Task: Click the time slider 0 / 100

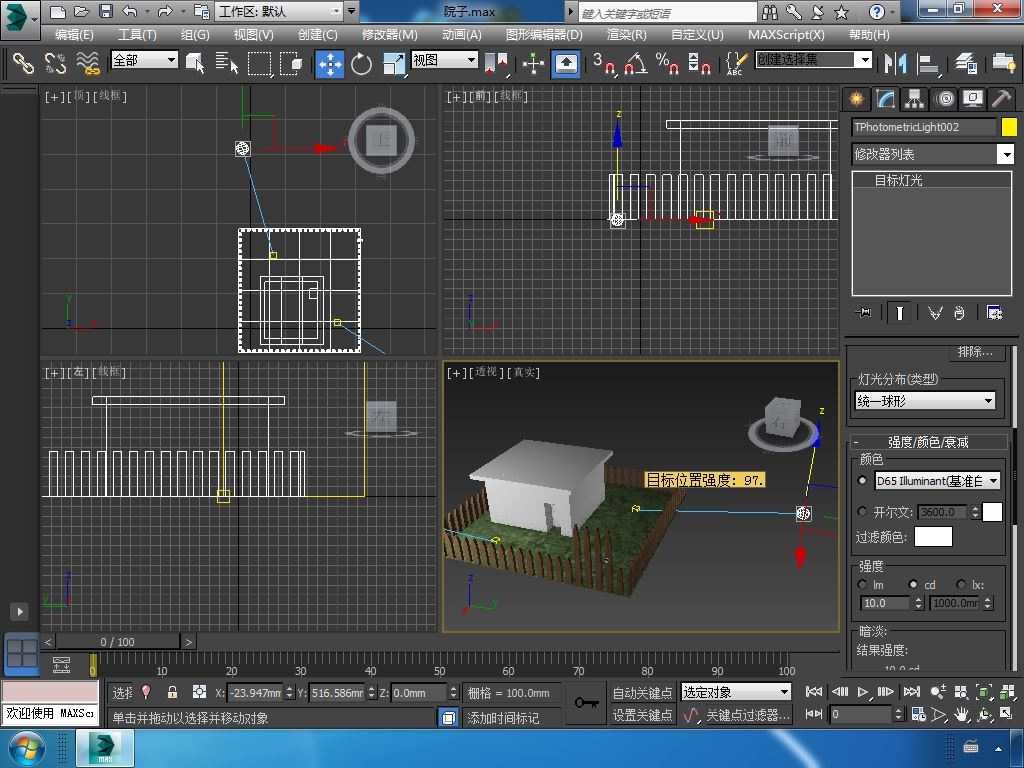Action: click(118, 642)
